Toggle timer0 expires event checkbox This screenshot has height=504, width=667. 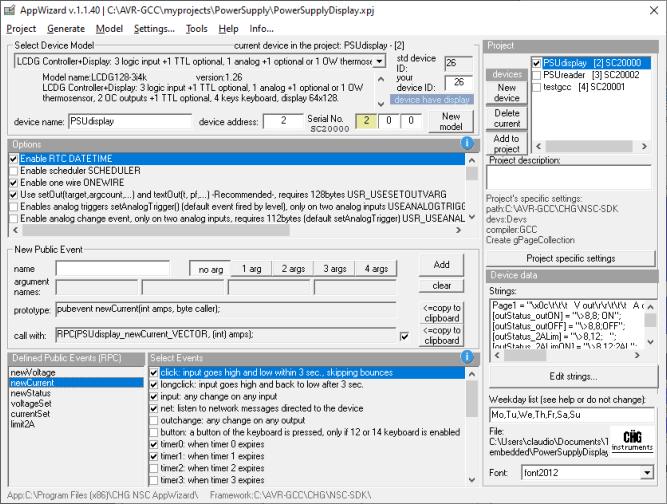click(154, 444)
